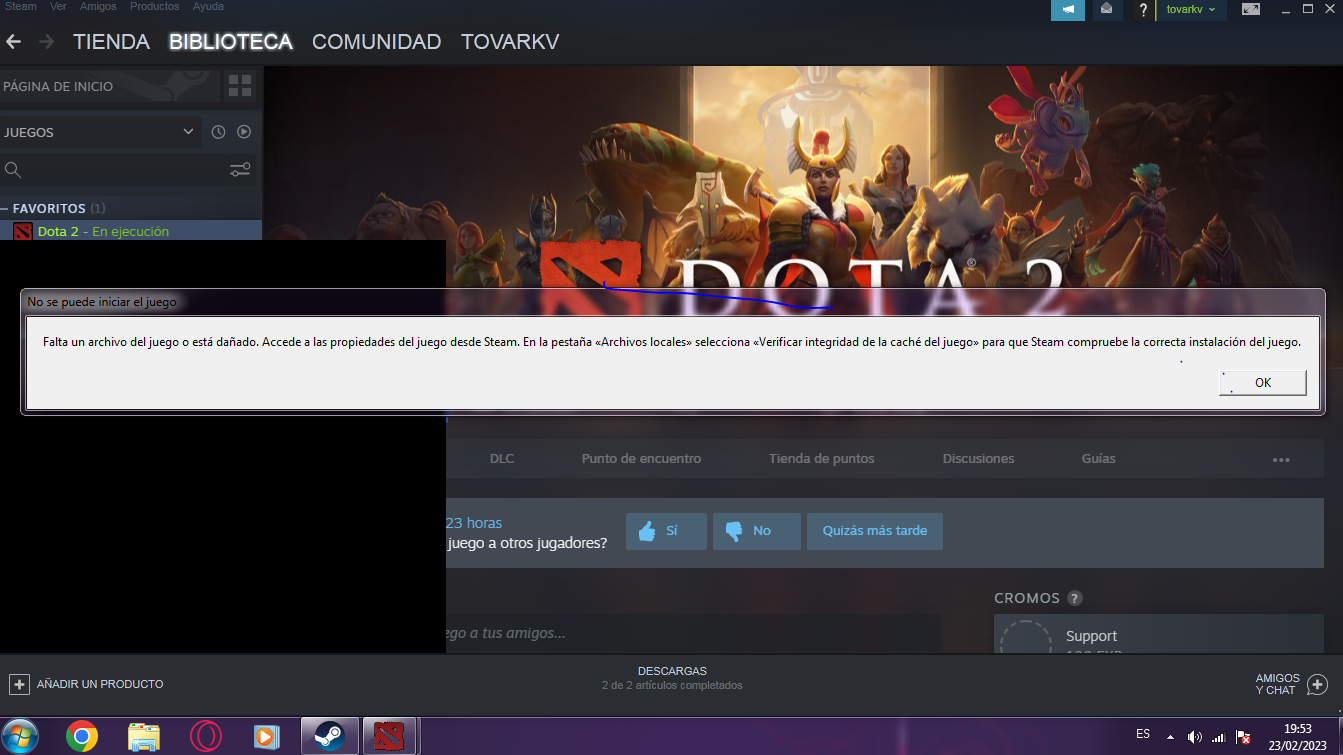This screenshot has height=755, width=1343.
Task: Click the volume speaker tray icon
Action: [1194, 737]
